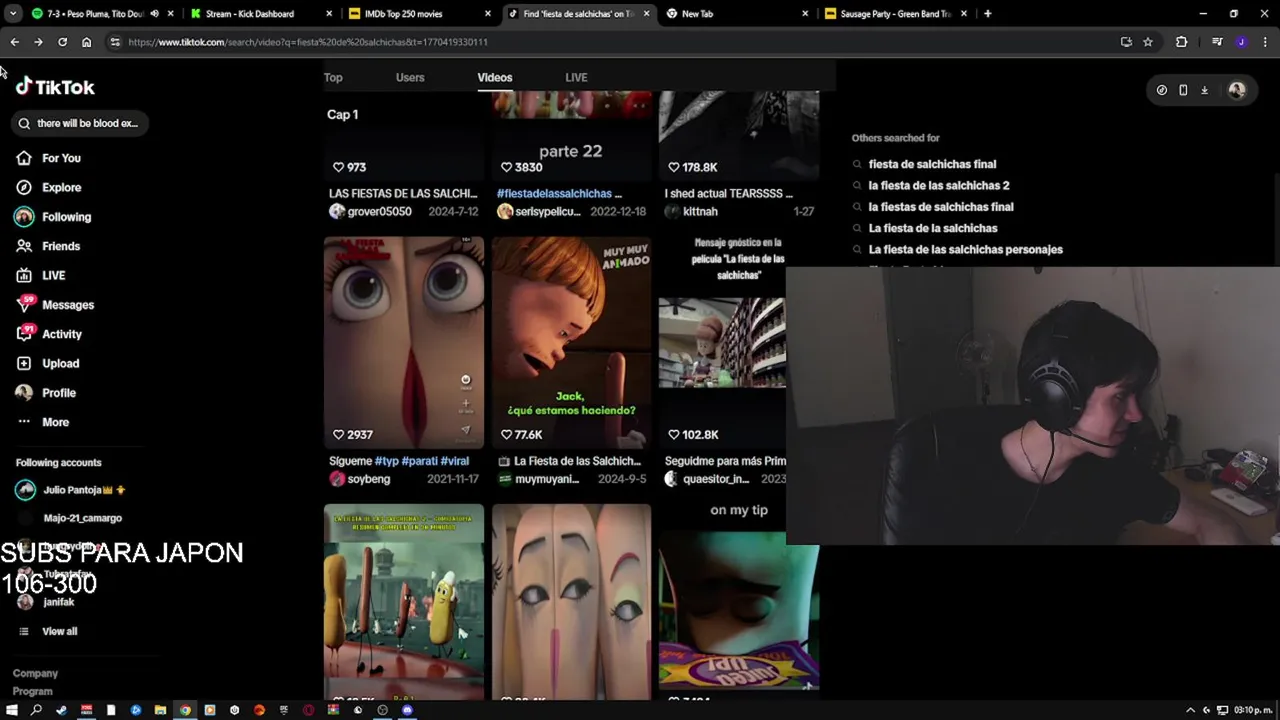
Task: Click the install app icon in address bar
Action: (1126, 42)
